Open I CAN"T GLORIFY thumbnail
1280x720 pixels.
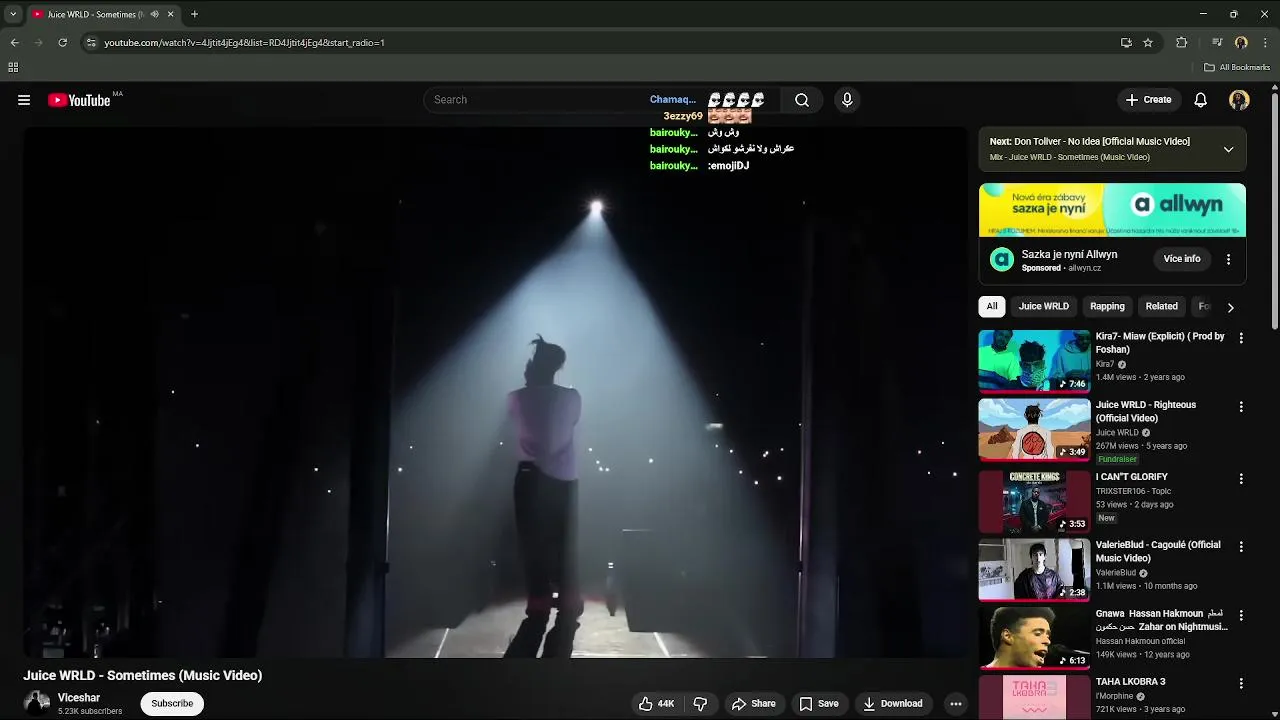(1034, 502)
